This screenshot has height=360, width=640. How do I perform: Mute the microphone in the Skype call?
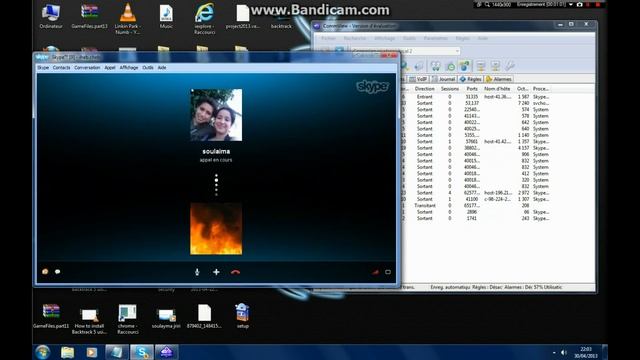(197, 272)
